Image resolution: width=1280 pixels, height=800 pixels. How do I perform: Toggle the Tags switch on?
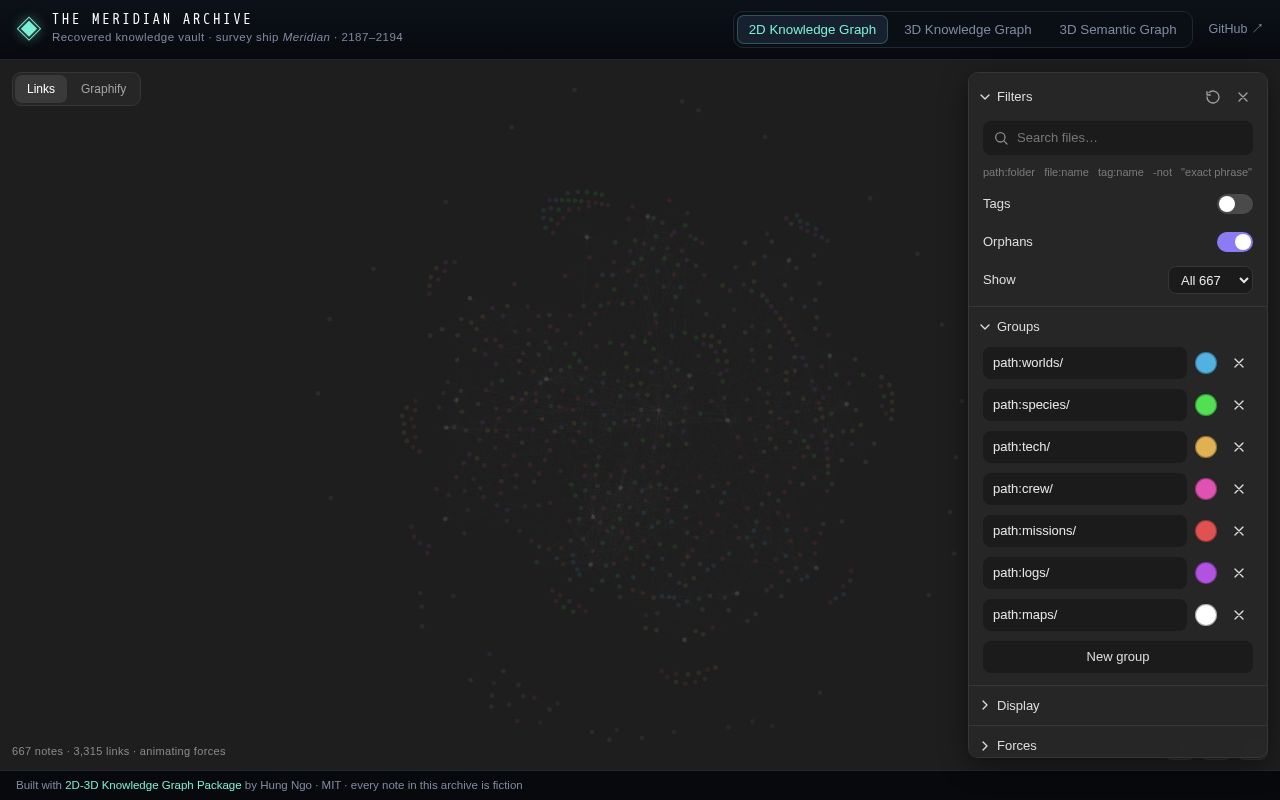pyautogui.click(x=1235, y=204)
